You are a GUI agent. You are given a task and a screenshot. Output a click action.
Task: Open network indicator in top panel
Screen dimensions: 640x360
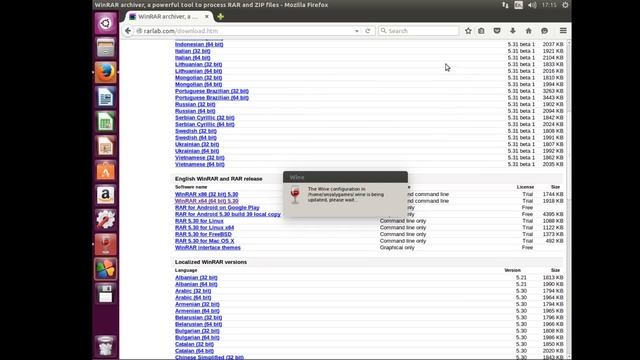(505, 5)
